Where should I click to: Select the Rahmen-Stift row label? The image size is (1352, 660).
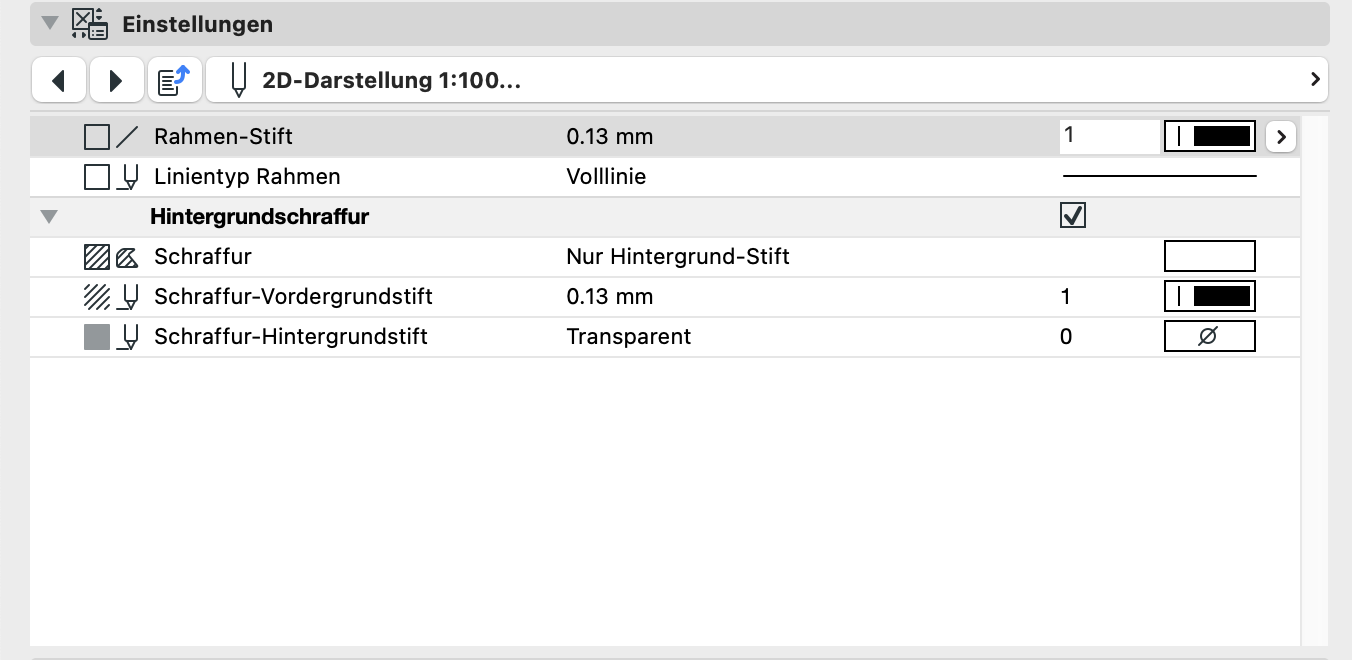[223, 136]
